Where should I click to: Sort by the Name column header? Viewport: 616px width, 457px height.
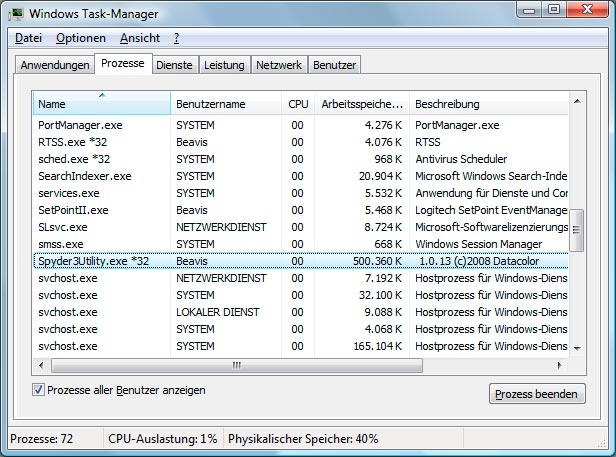pyautogui.click(x=101, y=104)
